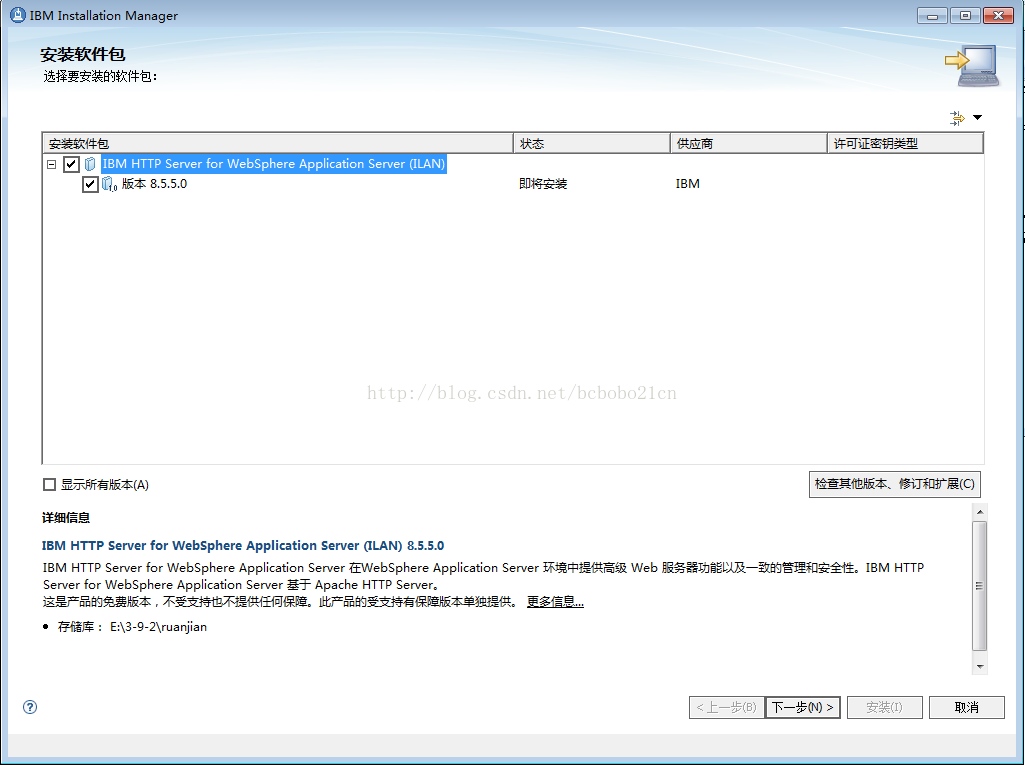The height and width of the screenshot is (765, 1025).
Task: Uncheck the 版本 8.5.5.0 checkbox
Action: pyautogui.click(x=90, y=184)
